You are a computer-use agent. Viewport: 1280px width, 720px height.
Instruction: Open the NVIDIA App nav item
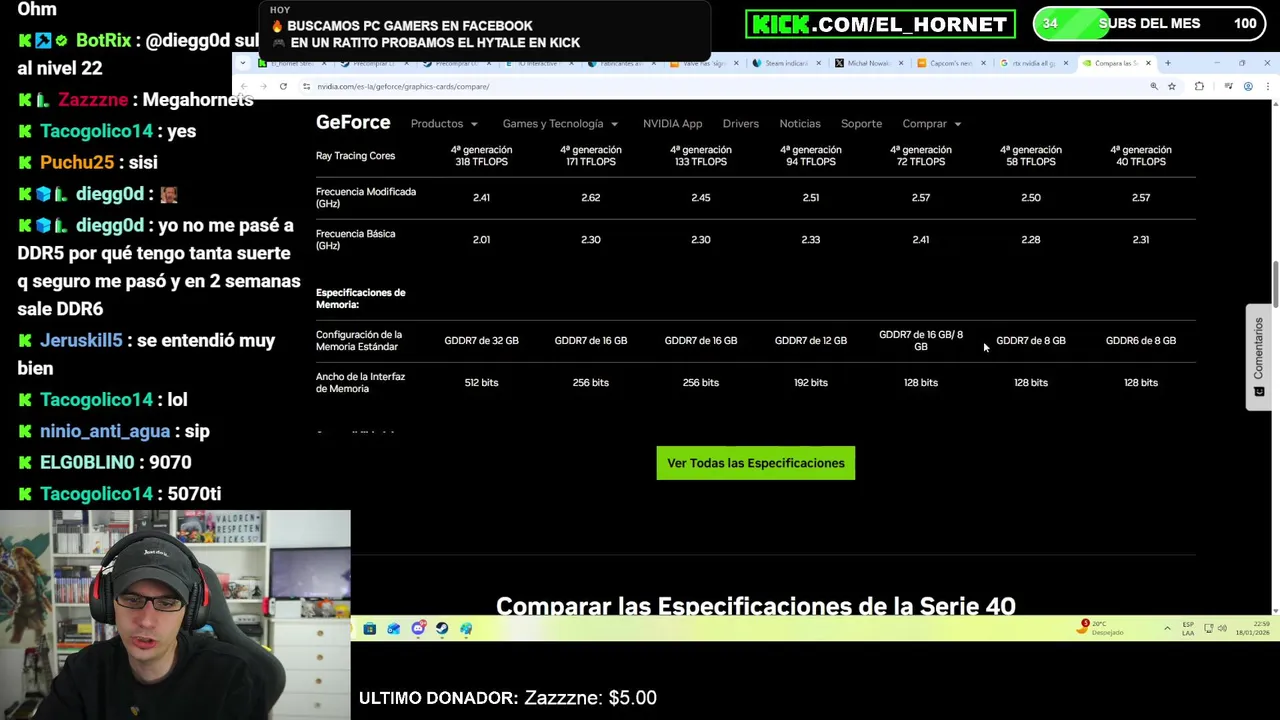[672, 124]
